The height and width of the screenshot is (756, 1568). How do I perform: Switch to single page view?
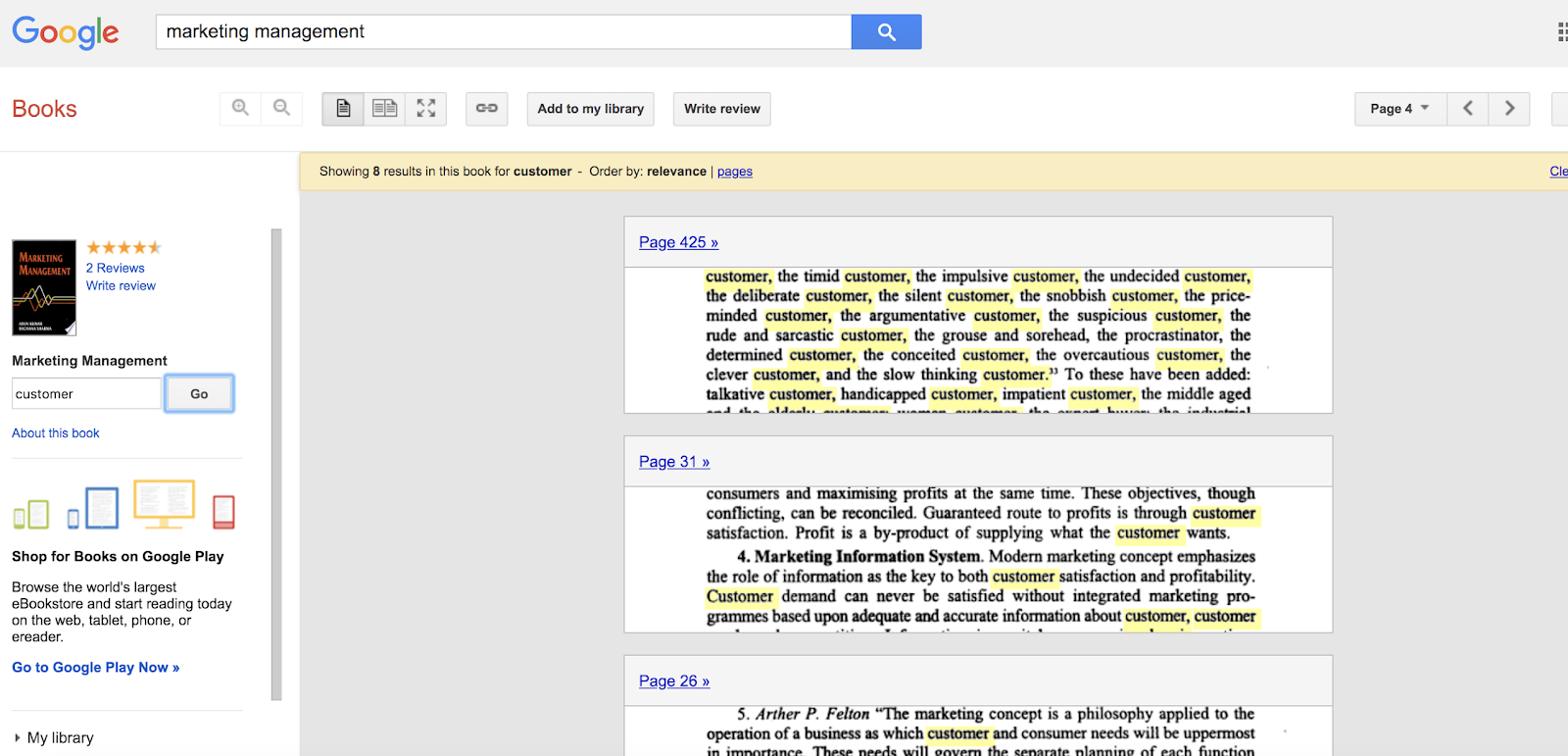pyautogui.click(x=343, y=109)
